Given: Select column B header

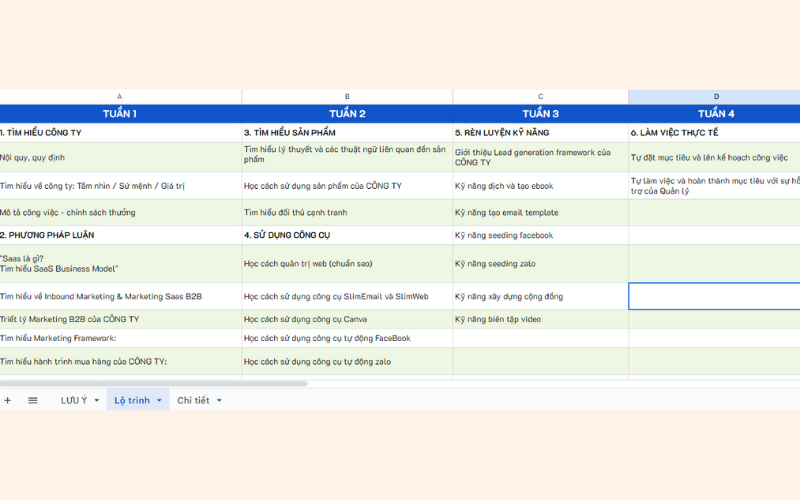Looking at the screenshot, I should point(347,97).
